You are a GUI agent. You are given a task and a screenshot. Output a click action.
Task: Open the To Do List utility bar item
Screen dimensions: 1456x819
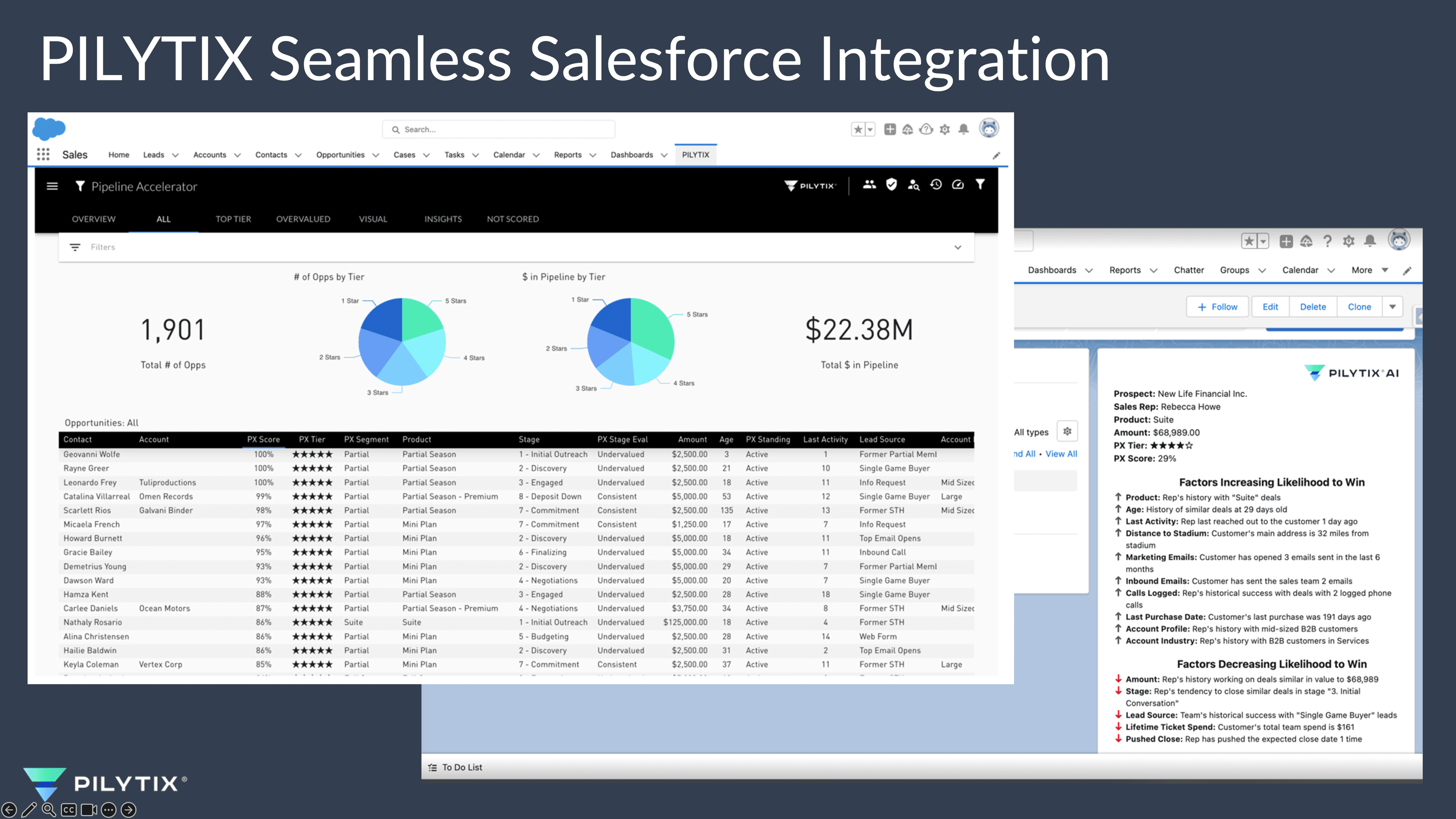coord(455,767)
